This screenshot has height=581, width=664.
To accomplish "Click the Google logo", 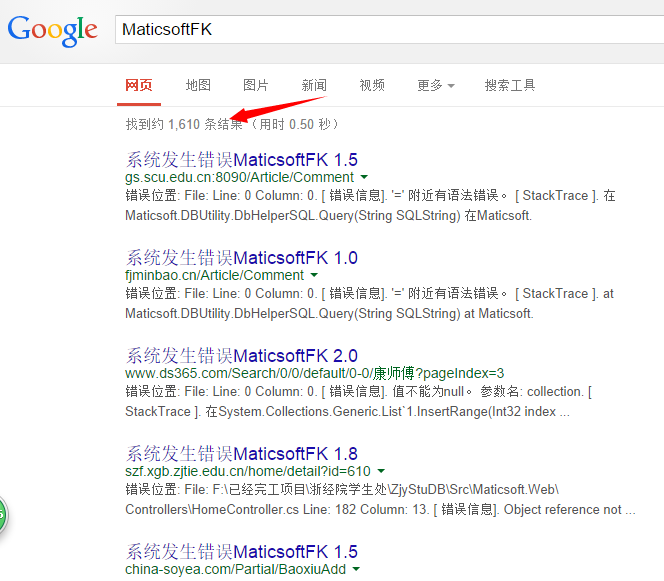I will click(x=53, y=30).
